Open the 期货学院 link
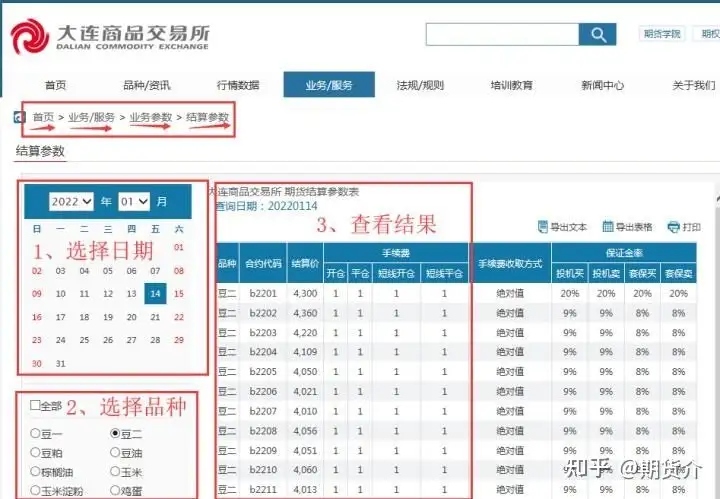The image size is (720, 499). 662,34
